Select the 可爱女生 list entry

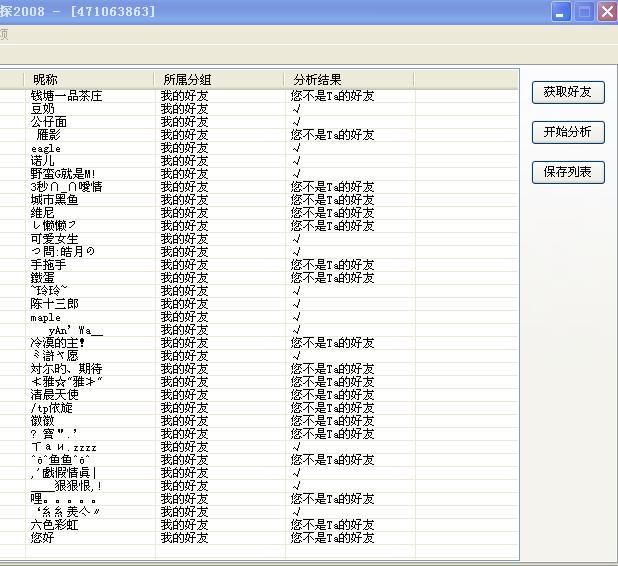(55, 239)
